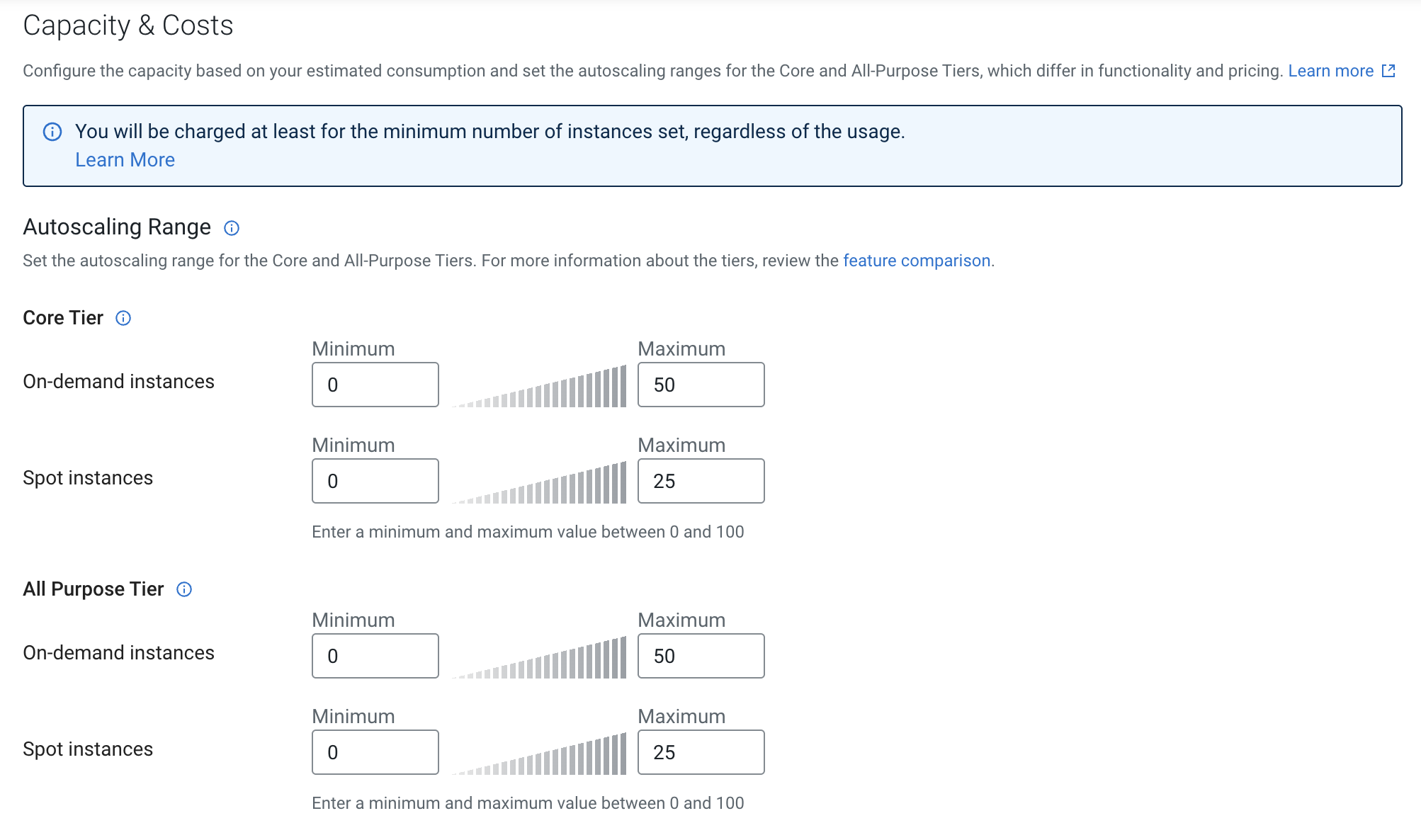Click Core Tier spot instances Minimum field

[375, 481]
